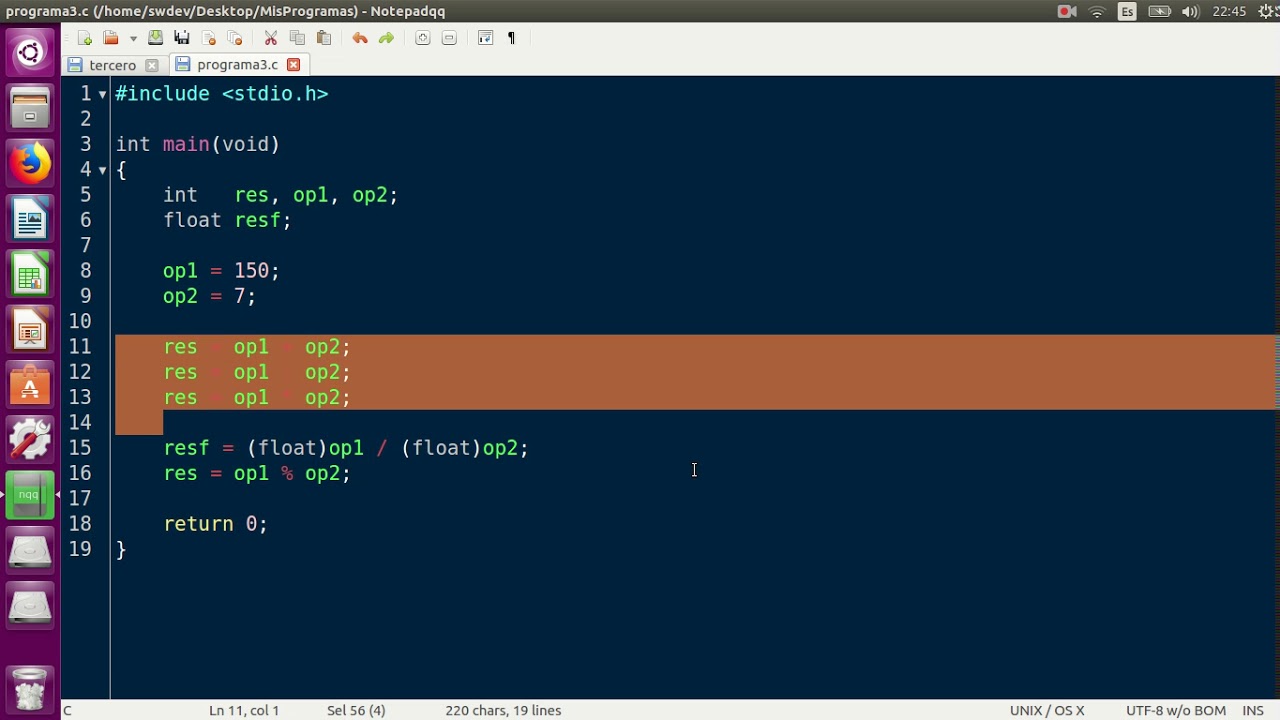
Task: Click the Save All toolbar icon
Action: point(182,38)
